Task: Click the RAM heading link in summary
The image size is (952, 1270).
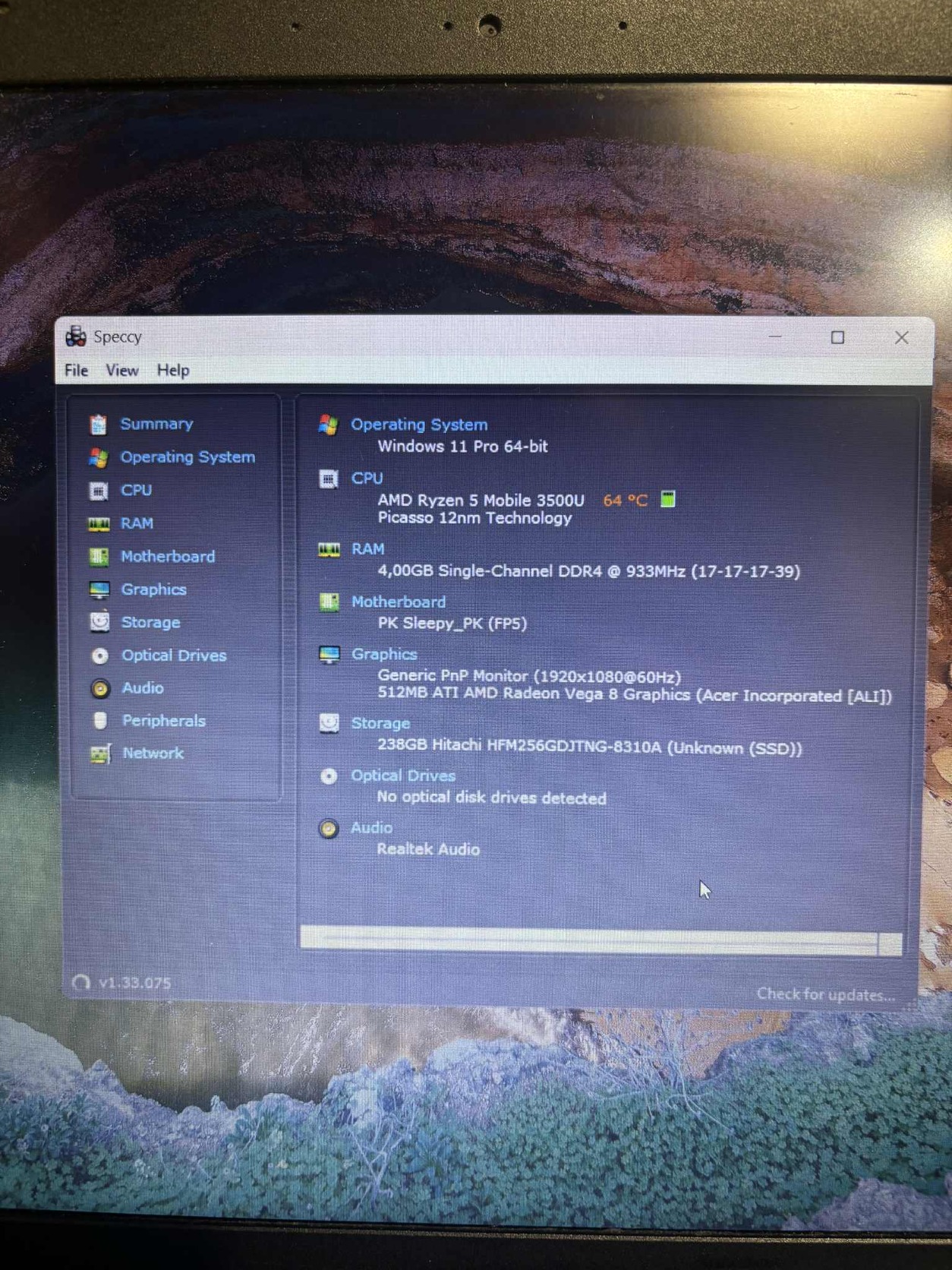Action: point(367,549)
